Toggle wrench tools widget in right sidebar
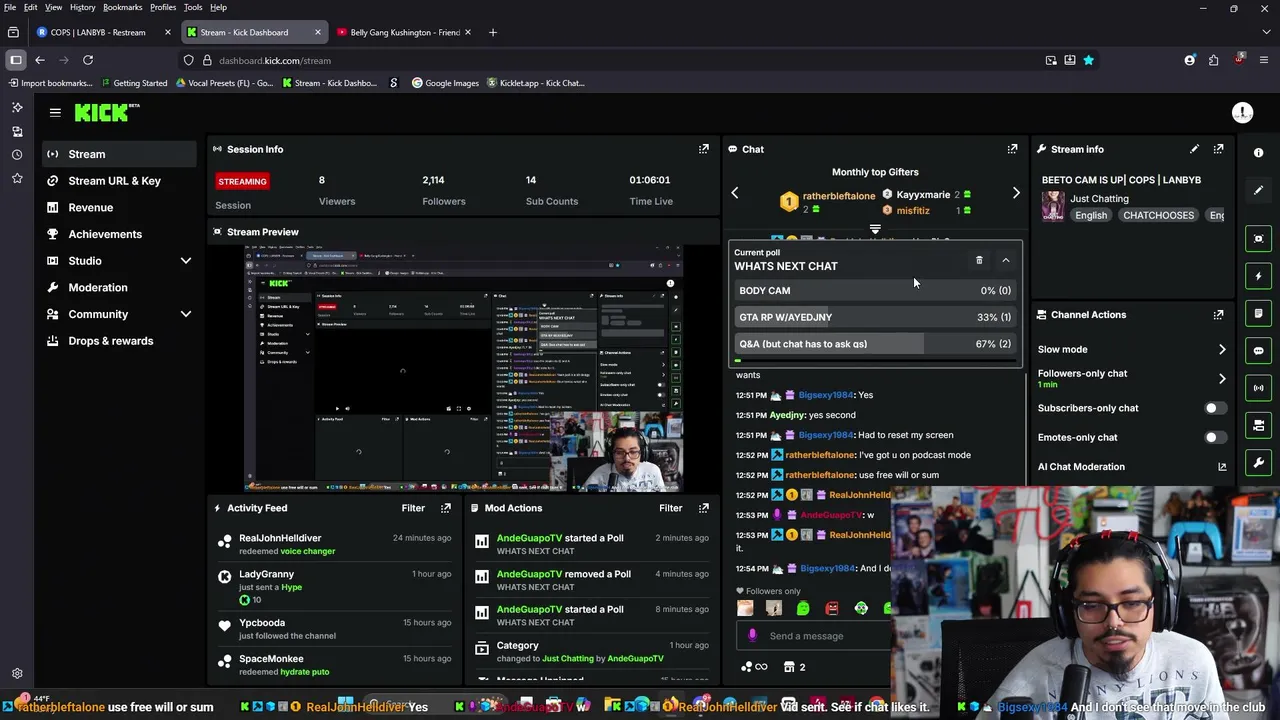Image resolution: width=1280 pixels, height=720 pixels. click(1259, 463)
